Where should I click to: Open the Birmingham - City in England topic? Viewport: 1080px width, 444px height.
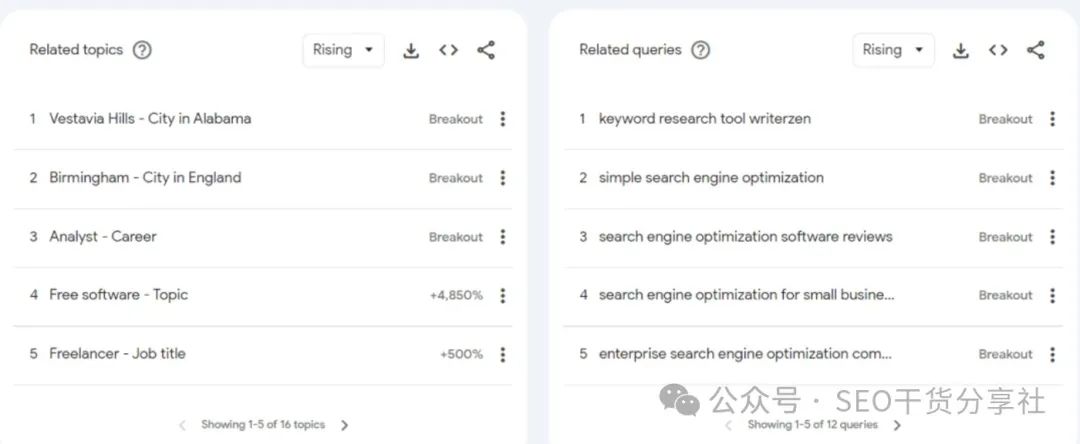[x=145, y=178]
